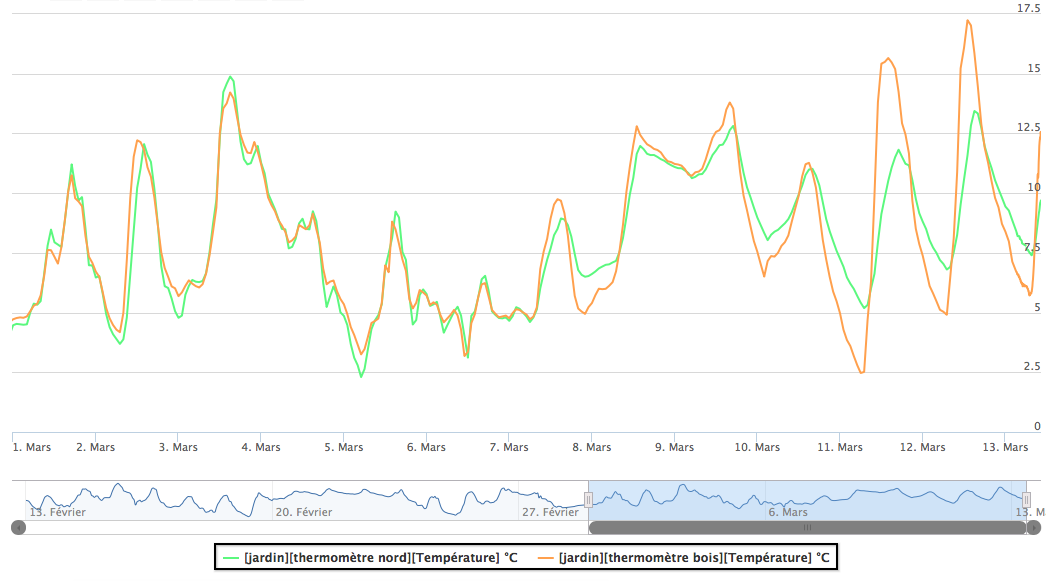Toggle the thermomètre nord series in legend
This screenshot has width=1046, height=581.
click(370, 558)
